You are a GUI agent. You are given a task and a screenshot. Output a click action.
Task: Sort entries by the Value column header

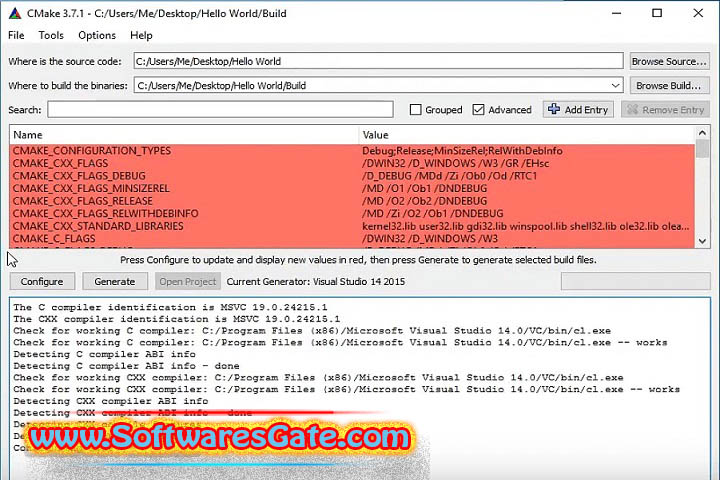[x=527, y=135]
